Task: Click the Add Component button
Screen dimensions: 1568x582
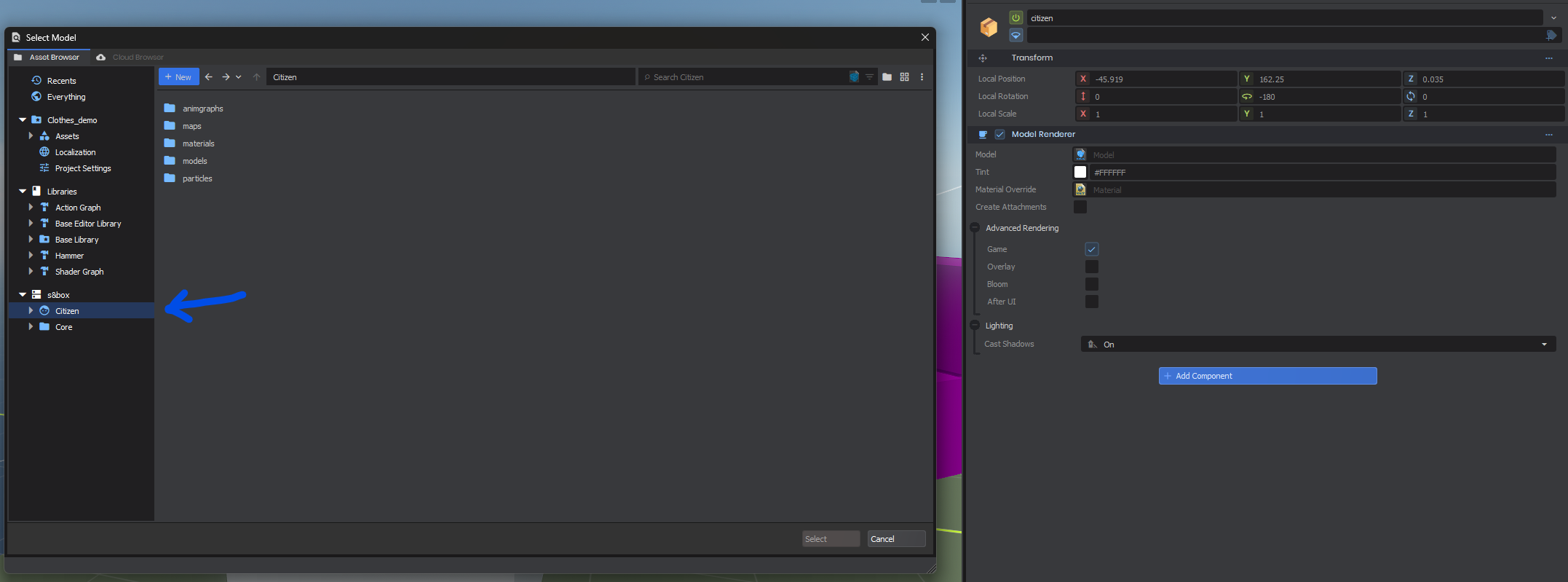Action: pos(1267,376)
